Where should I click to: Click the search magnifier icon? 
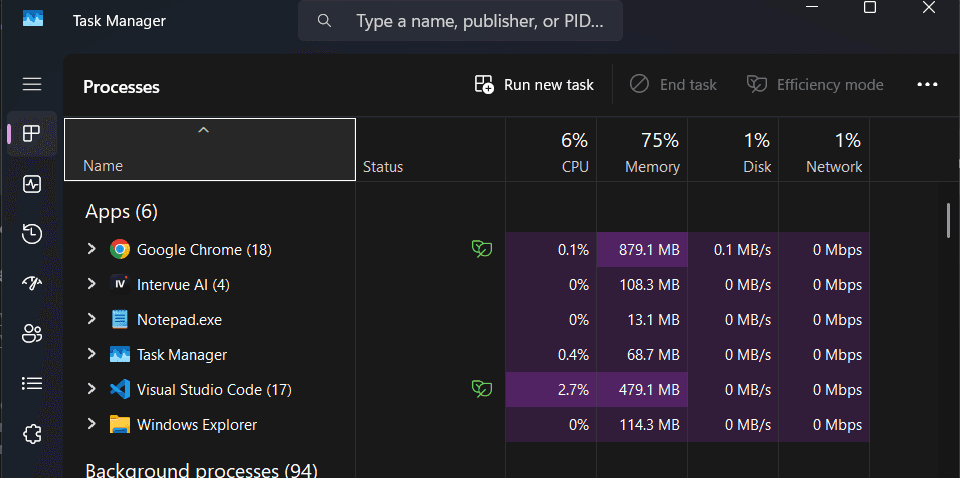pyautogui.click(x=324, y=21)
